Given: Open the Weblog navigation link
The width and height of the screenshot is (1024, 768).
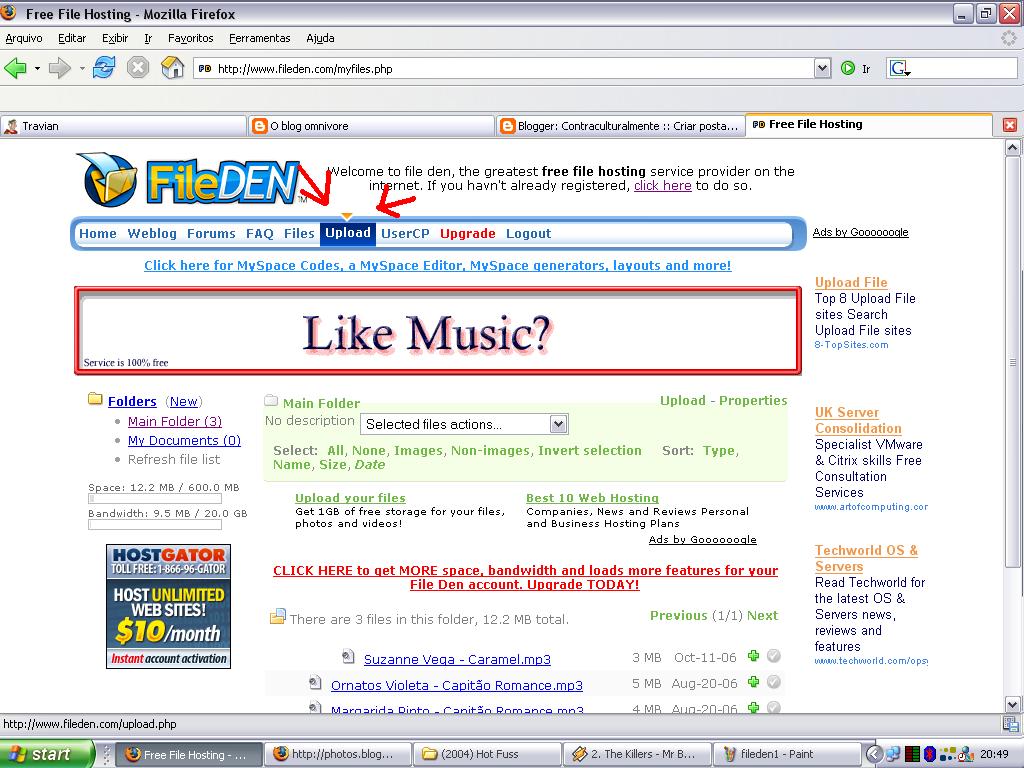Looking at the screenshot, I should click(x=152, y=234).
